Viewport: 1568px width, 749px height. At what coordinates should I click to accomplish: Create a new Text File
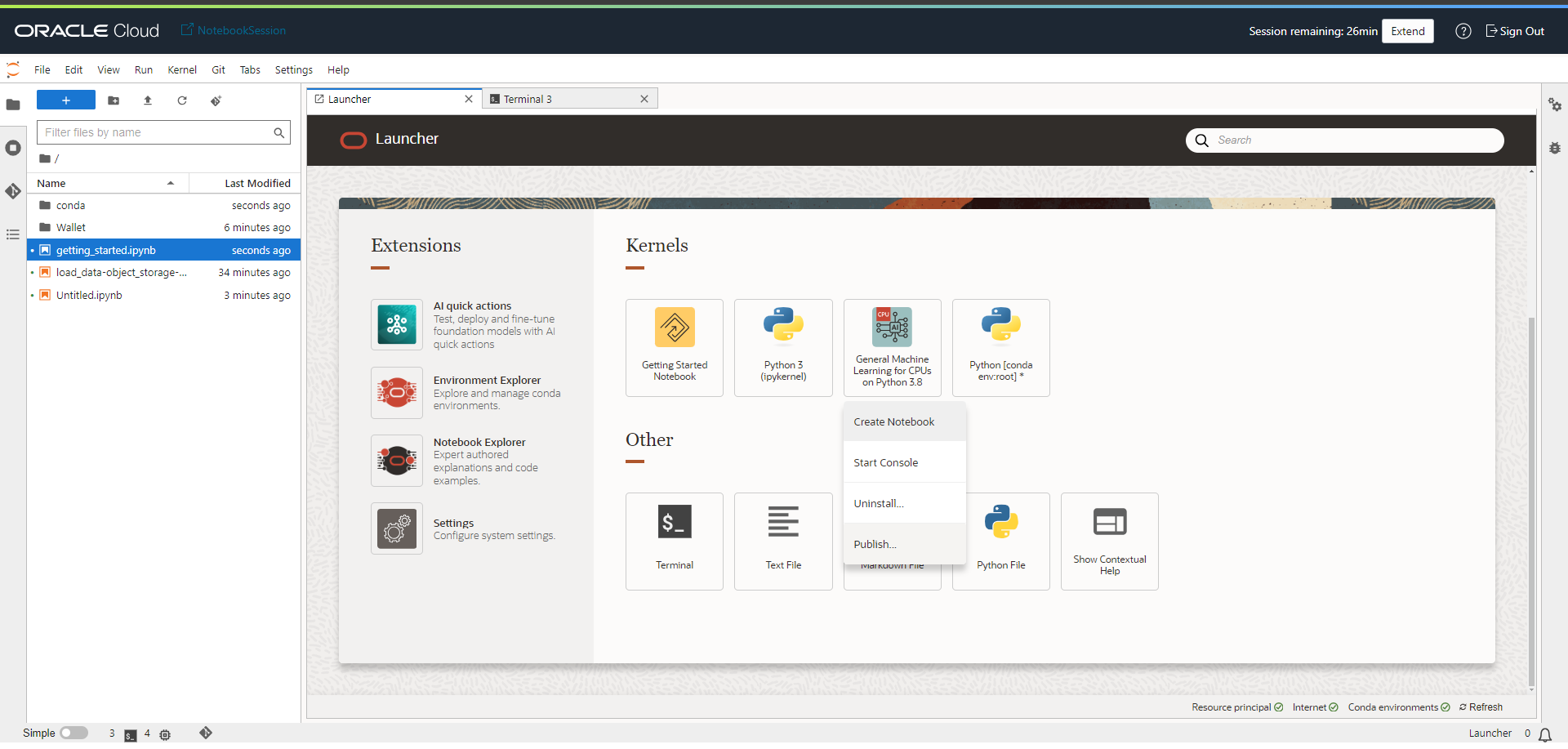click(783, 542)
